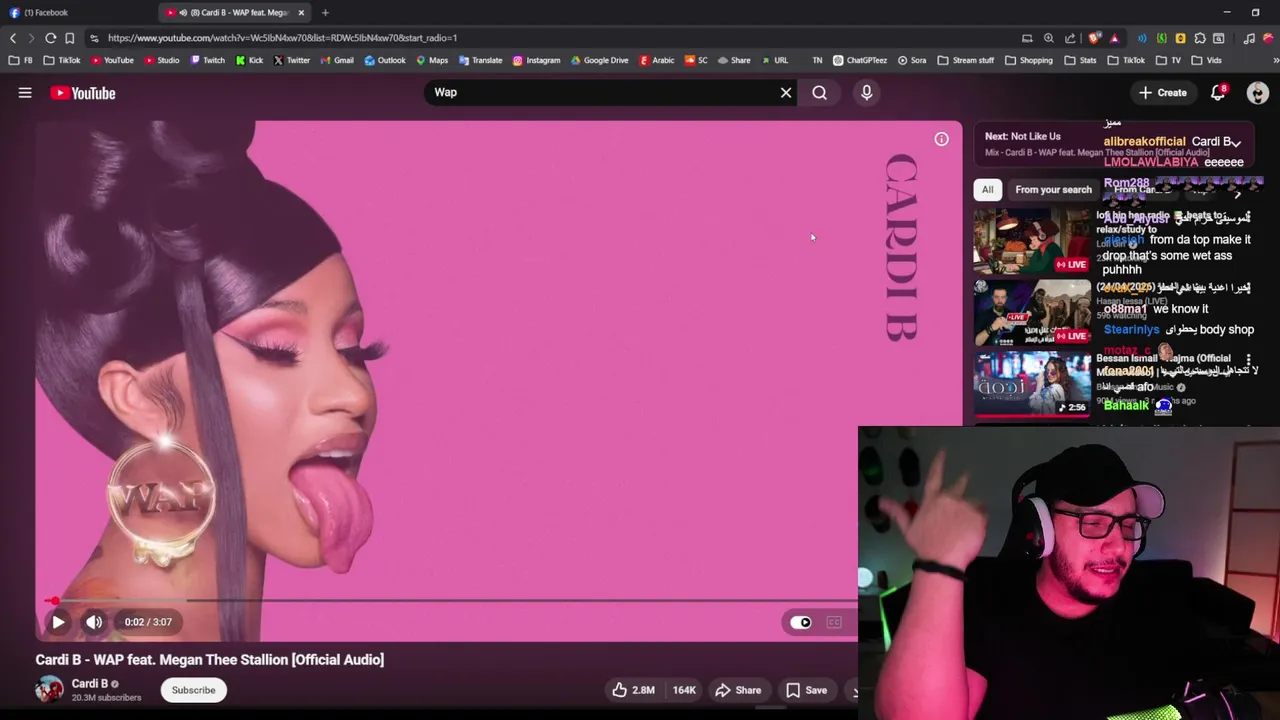1280x720 pixels.
Task: Expand the Vids bookmarks folder
Action: pos(1206,60)
